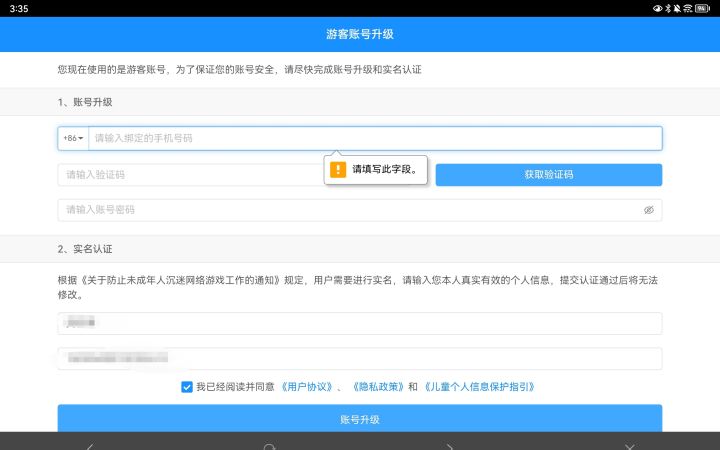Open the +86 country code dropdown
Viewport: 720px width, 450px height.
pos(73,138)
